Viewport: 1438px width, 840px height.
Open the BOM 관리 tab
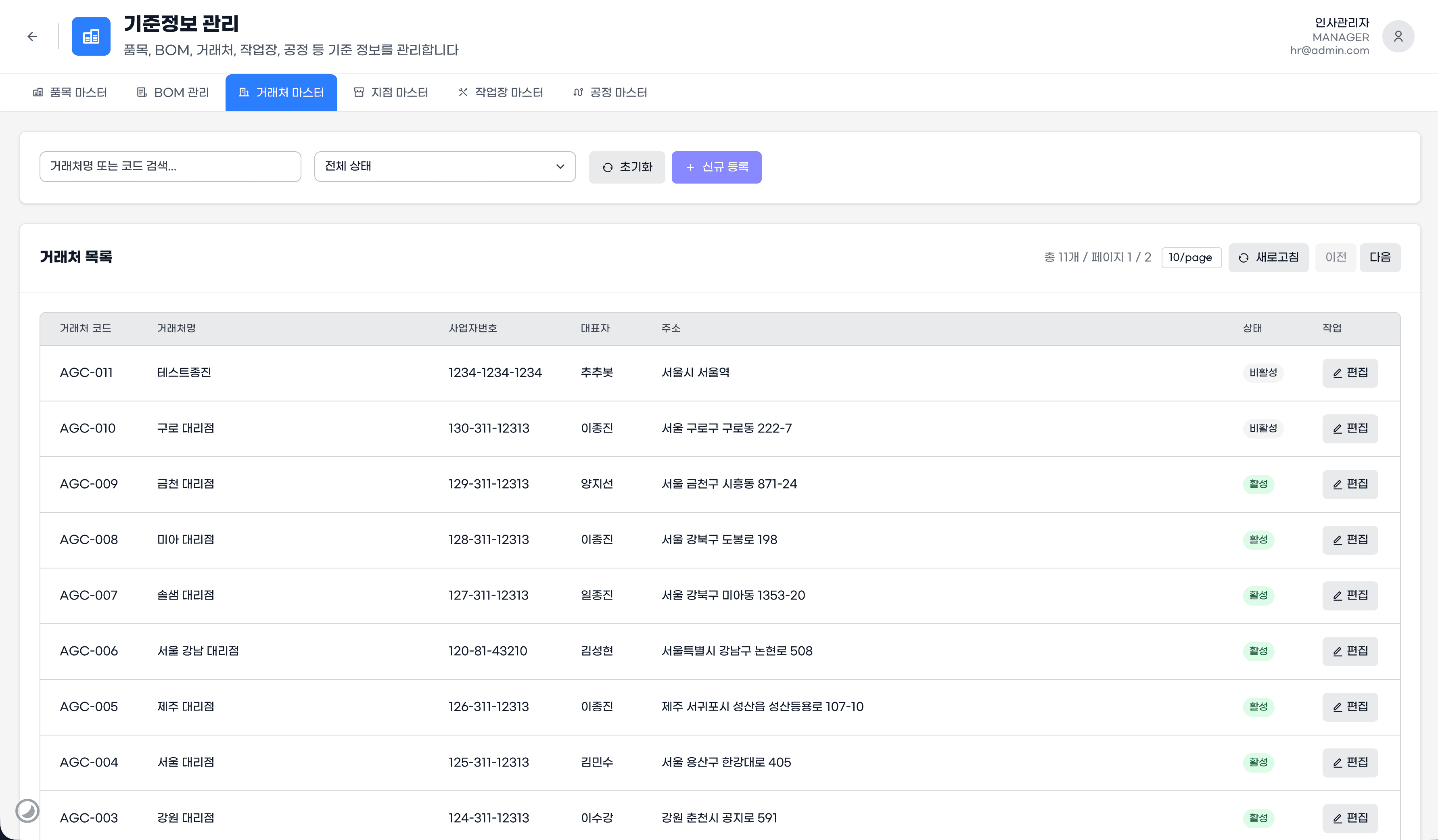pos(173,92)
